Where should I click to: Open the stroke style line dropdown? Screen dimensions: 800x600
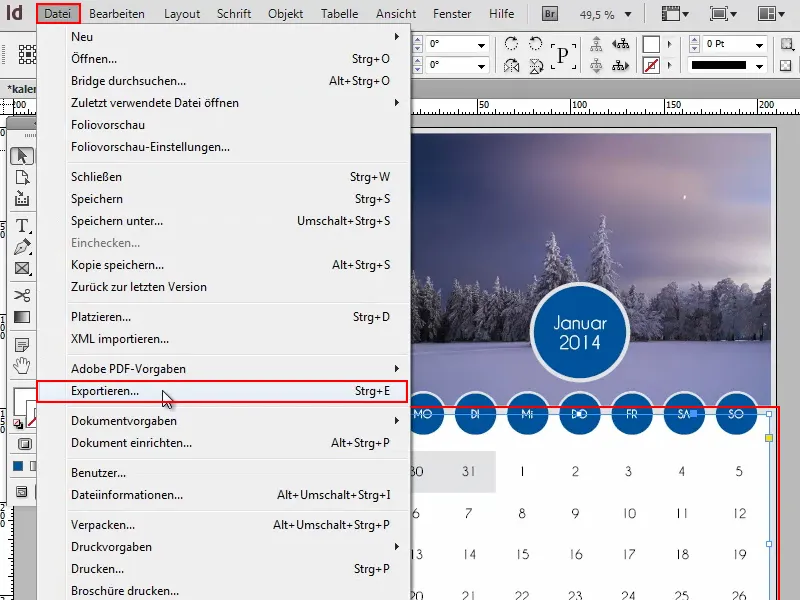[x=759, y=66]
